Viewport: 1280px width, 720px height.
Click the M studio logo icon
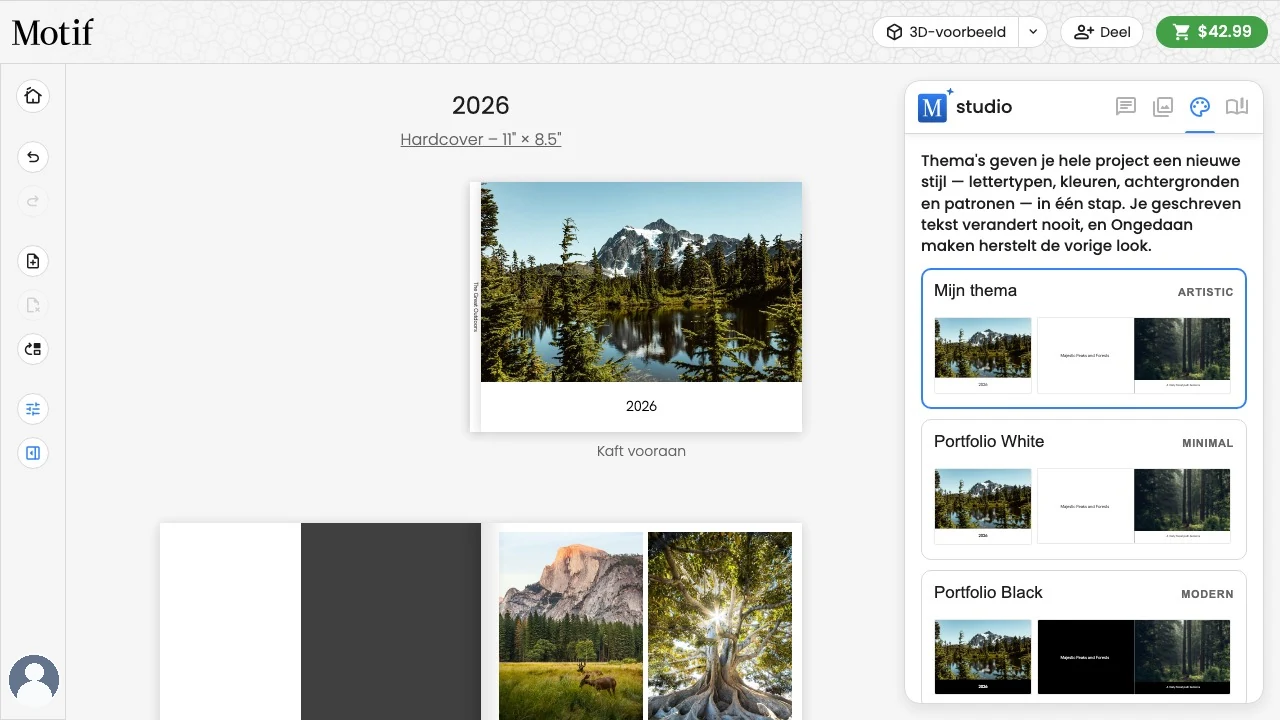coord(933,107)
